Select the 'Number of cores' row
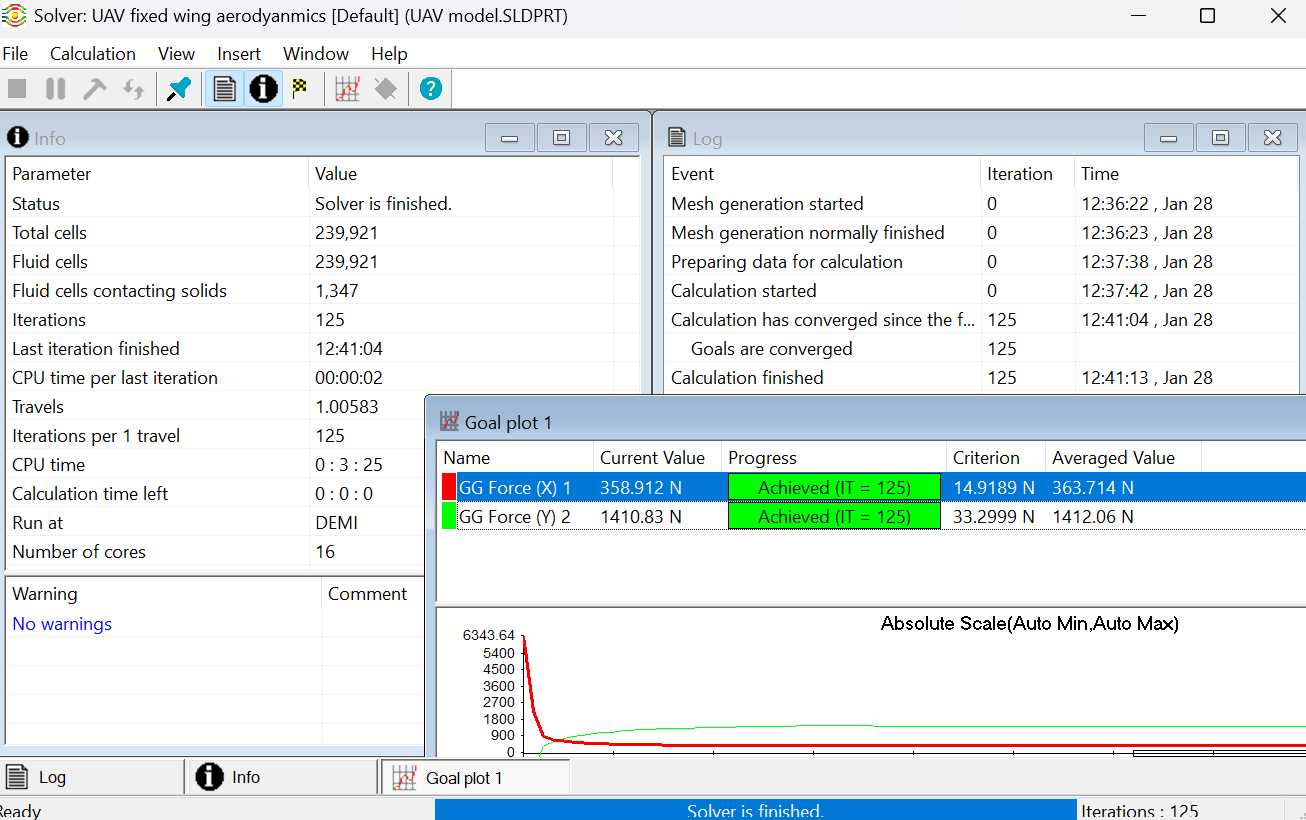Image resolution: width=1306 pixels, height=820 pixels. coord(215,552)
